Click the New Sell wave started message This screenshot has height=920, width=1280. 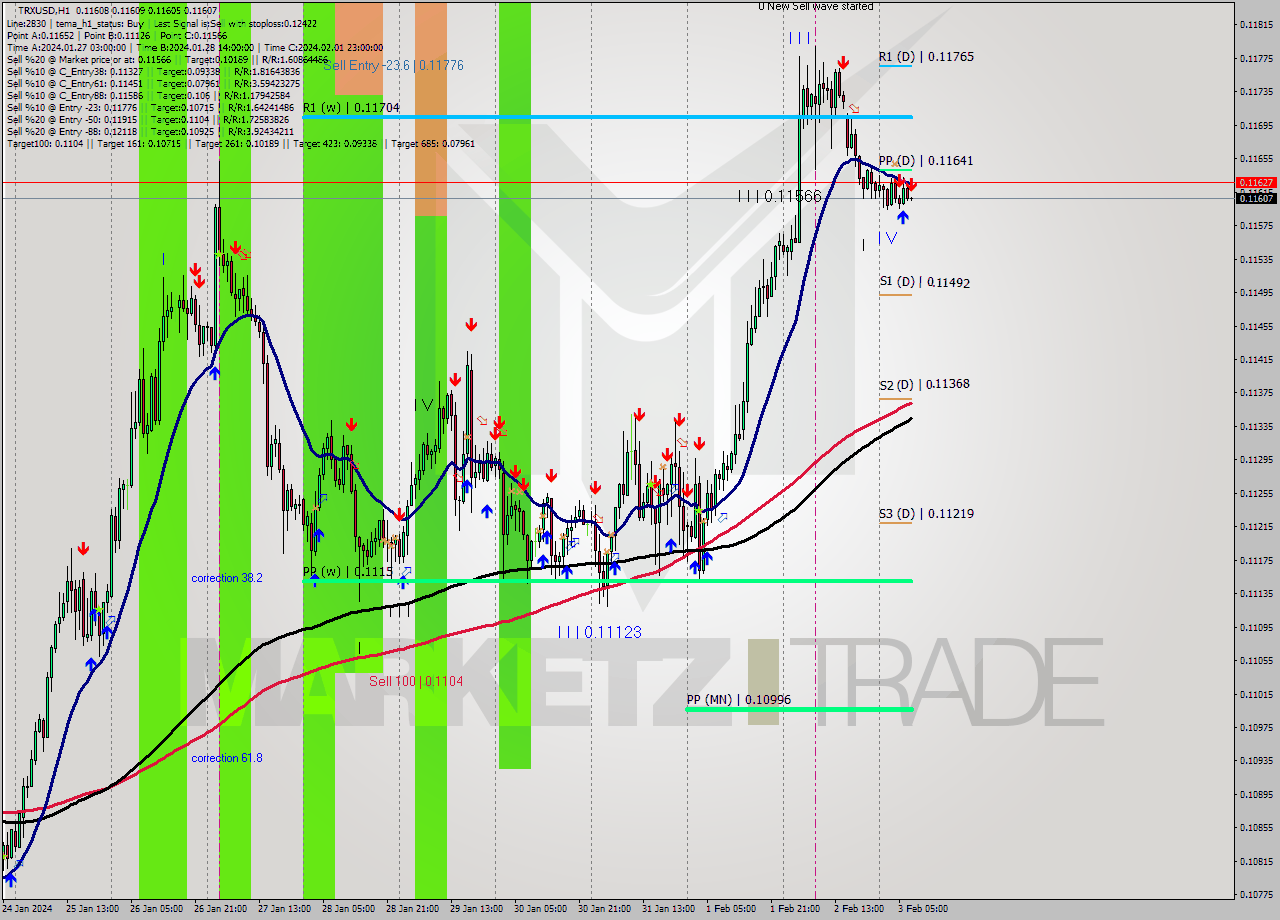(x=816, y=6)
